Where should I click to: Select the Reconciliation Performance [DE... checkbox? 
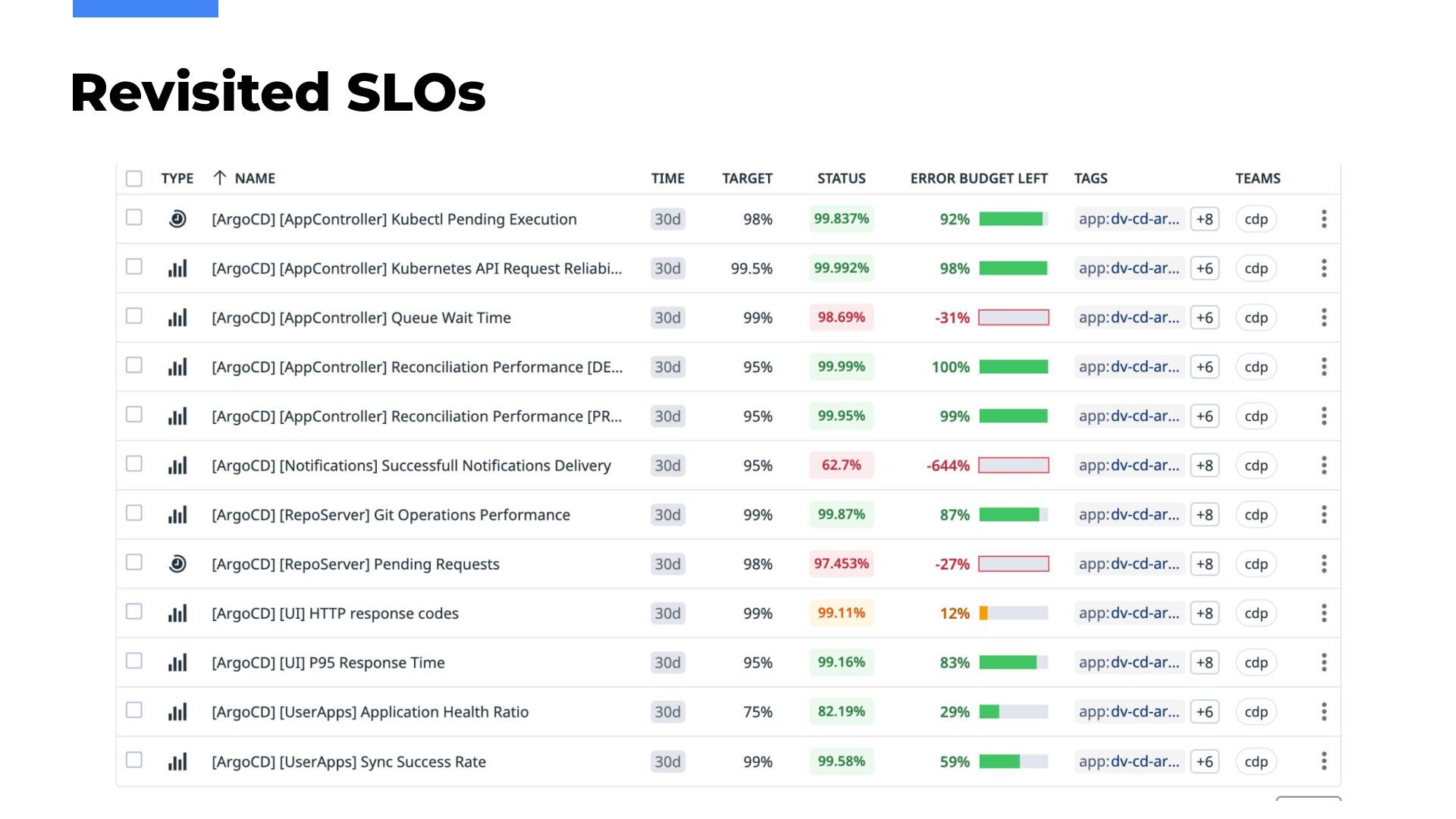[134, 366]
